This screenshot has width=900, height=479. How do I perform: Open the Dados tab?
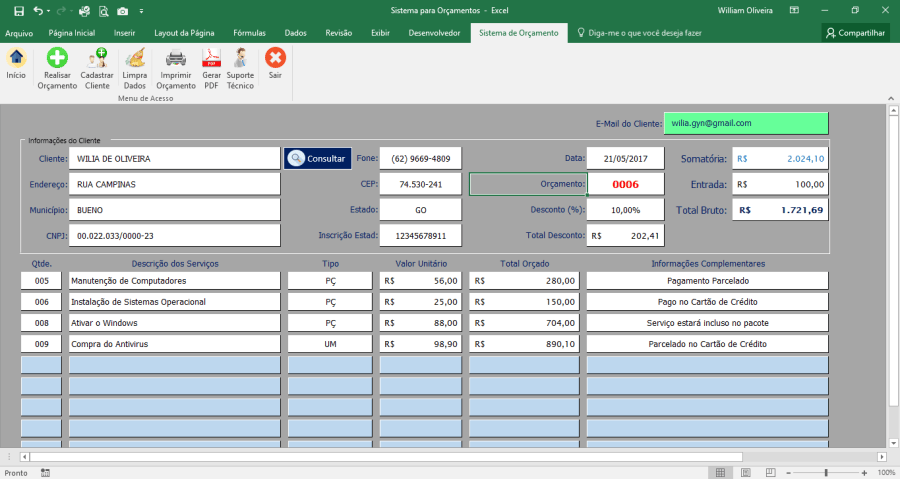click(296, 33)
